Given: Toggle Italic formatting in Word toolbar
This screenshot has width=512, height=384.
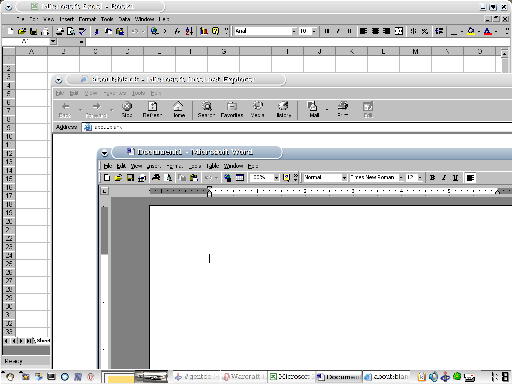Looking at the screenshot, I should [444, 178].
